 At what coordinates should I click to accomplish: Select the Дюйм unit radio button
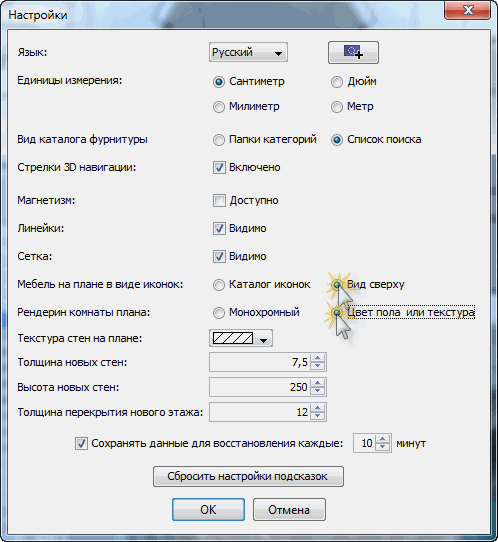coord(337,82)
